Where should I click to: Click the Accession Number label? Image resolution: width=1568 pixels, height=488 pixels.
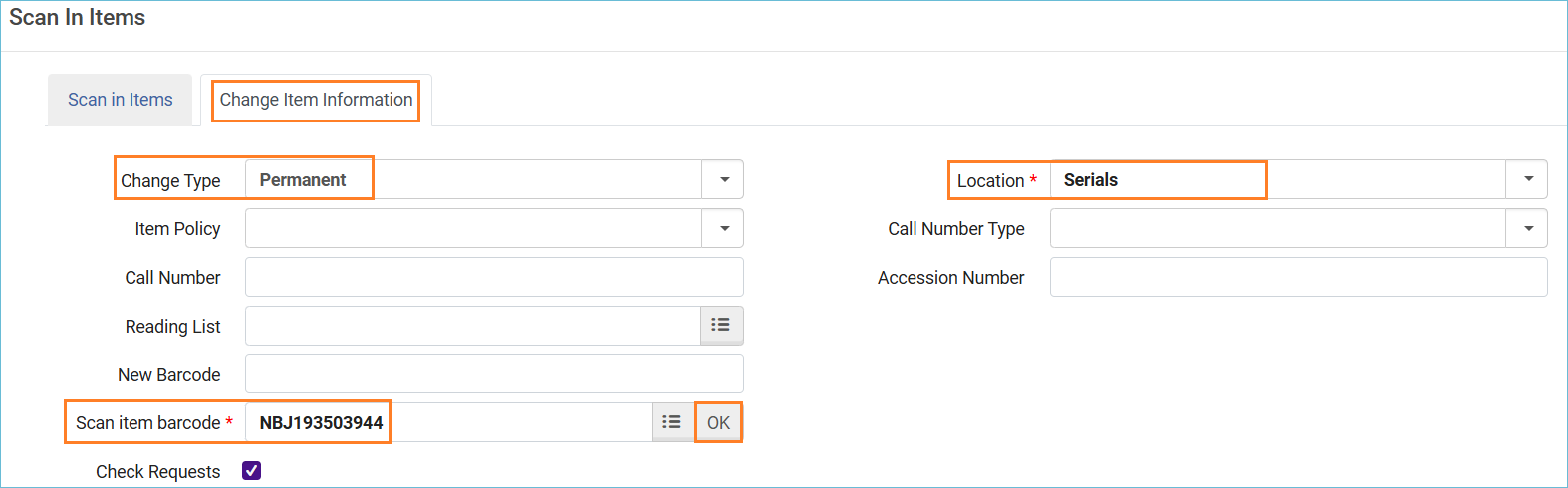950,278
